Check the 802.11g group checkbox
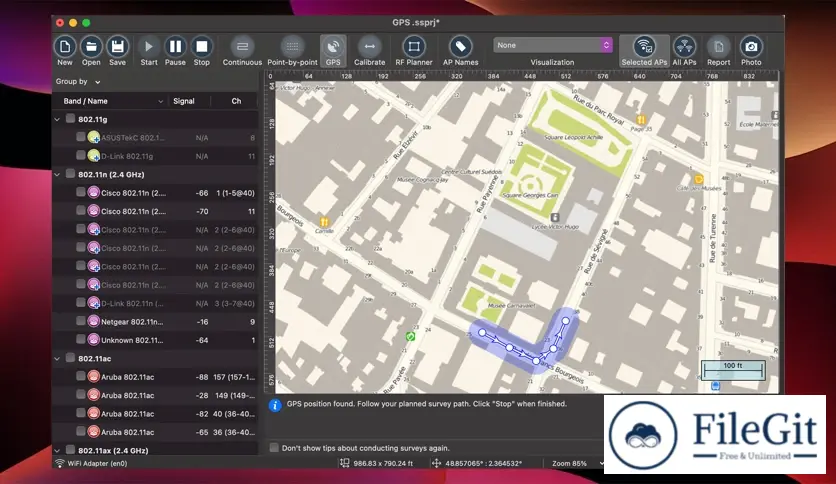This screenshot has height=484, width=836. [70, 118]
